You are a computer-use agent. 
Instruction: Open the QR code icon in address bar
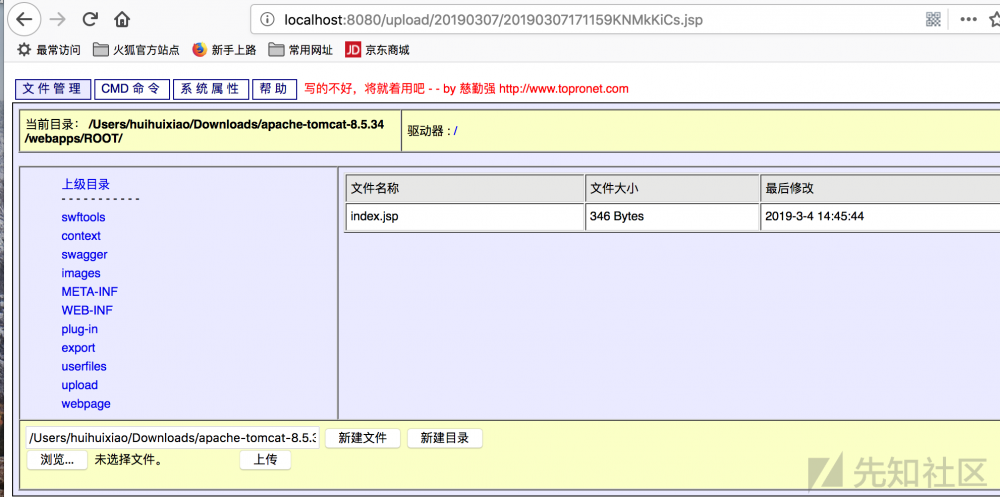point(934,19)
